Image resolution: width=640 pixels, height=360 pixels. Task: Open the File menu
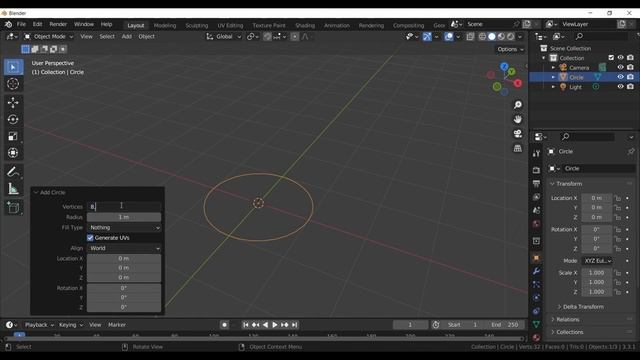tap(21, 24)
